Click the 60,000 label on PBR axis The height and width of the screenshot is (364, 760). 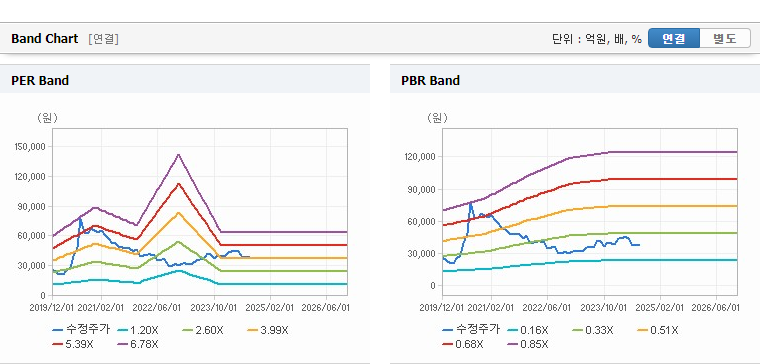click(x=423, y=222)
